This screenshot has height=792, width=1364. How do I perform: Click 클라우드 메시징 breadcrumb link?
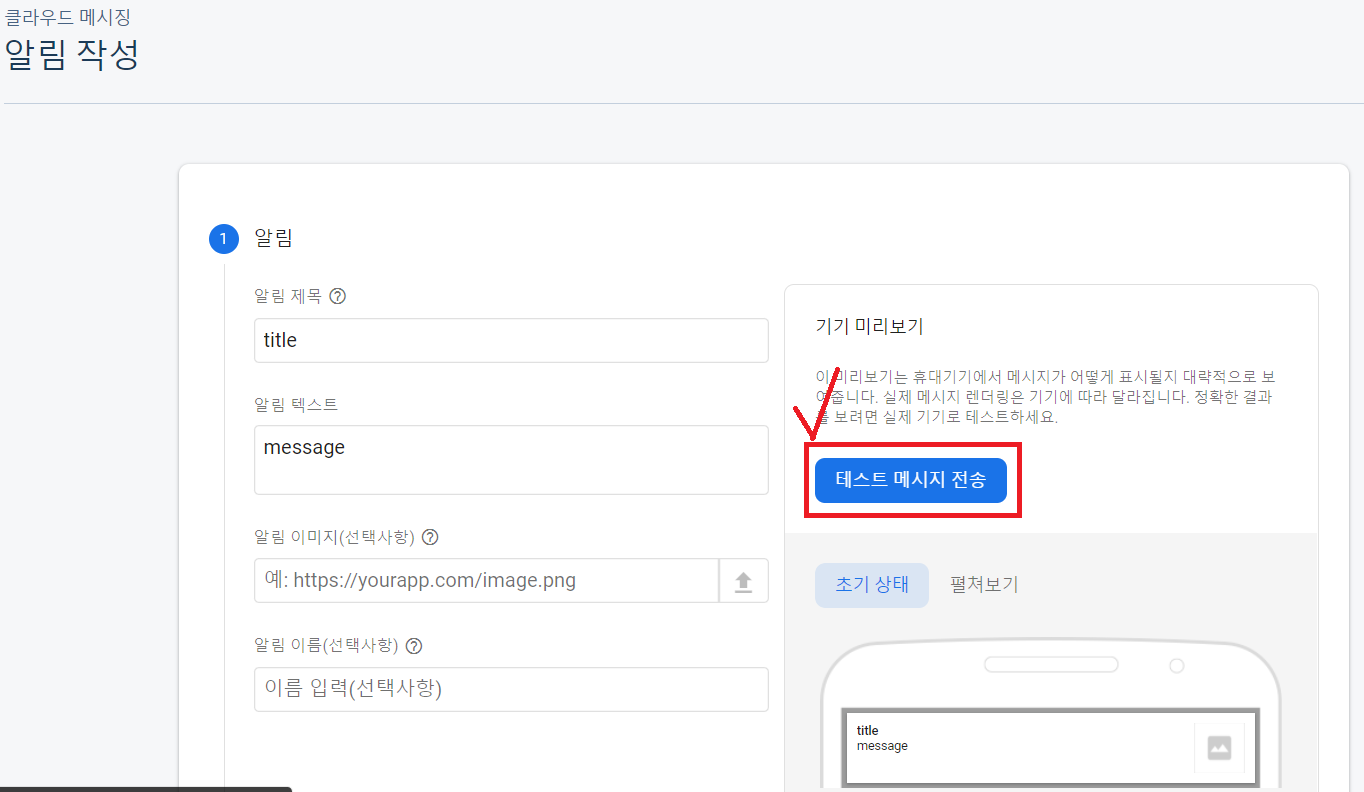68,17
